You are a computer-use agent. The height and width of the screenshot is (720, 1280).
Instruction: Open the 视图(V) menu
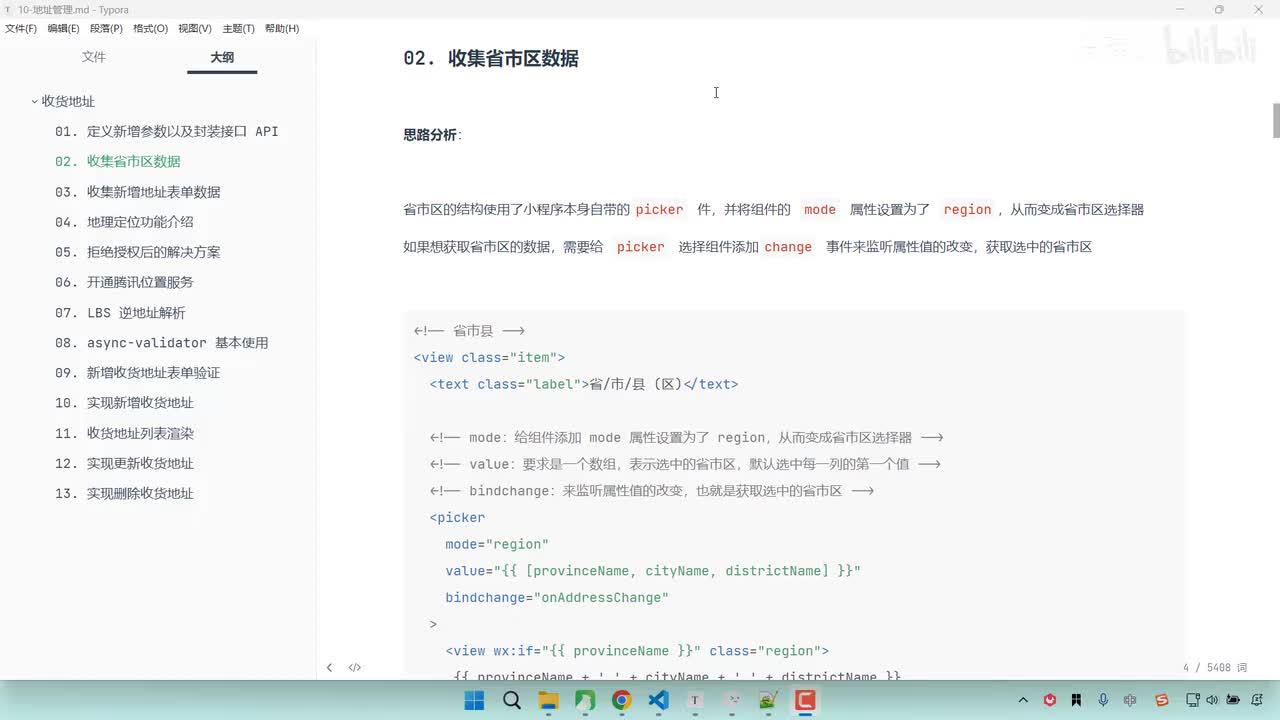[195, 29]
